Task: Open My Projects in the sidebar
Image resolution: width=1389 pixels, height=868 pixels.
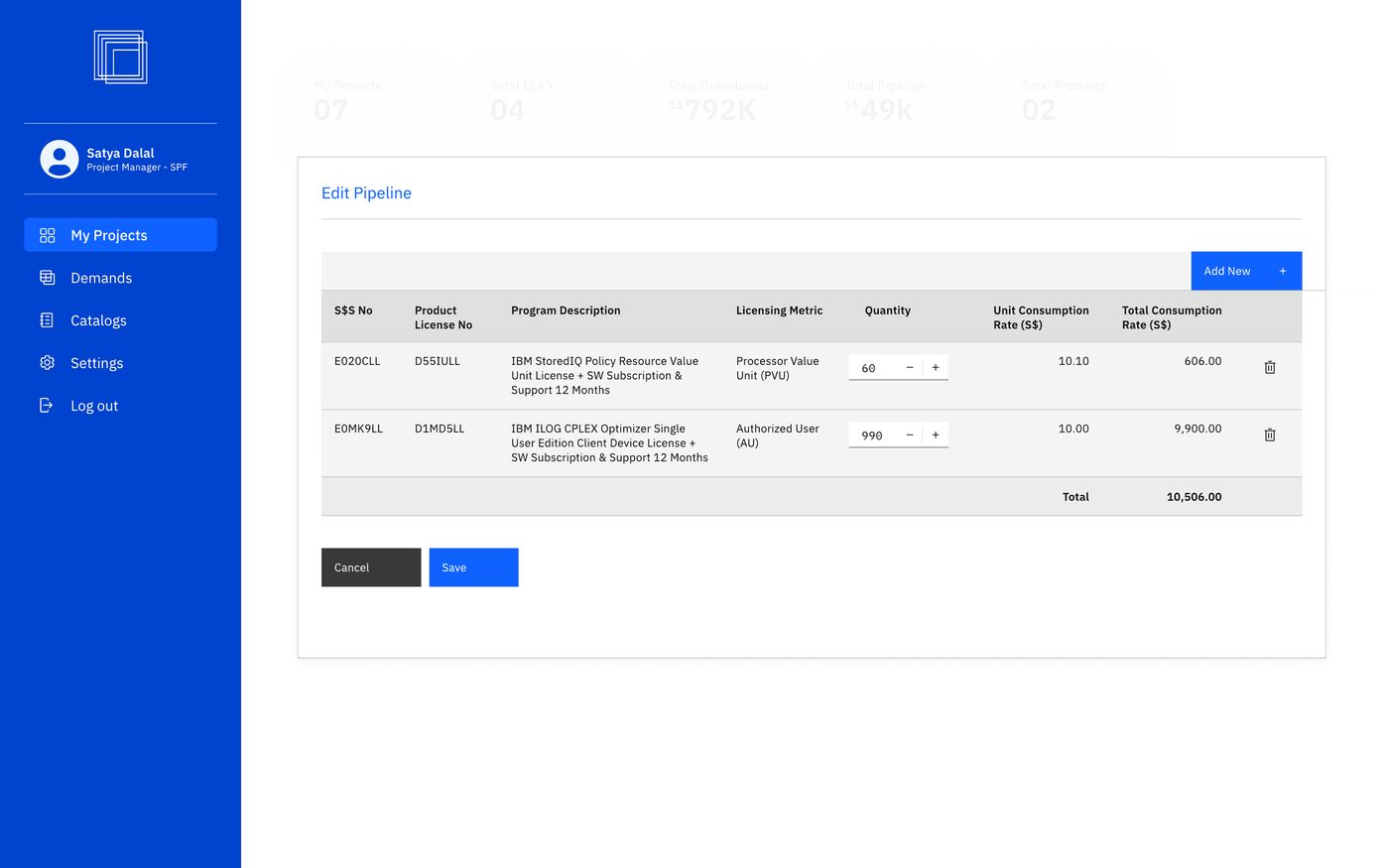Action: [120, 235]
